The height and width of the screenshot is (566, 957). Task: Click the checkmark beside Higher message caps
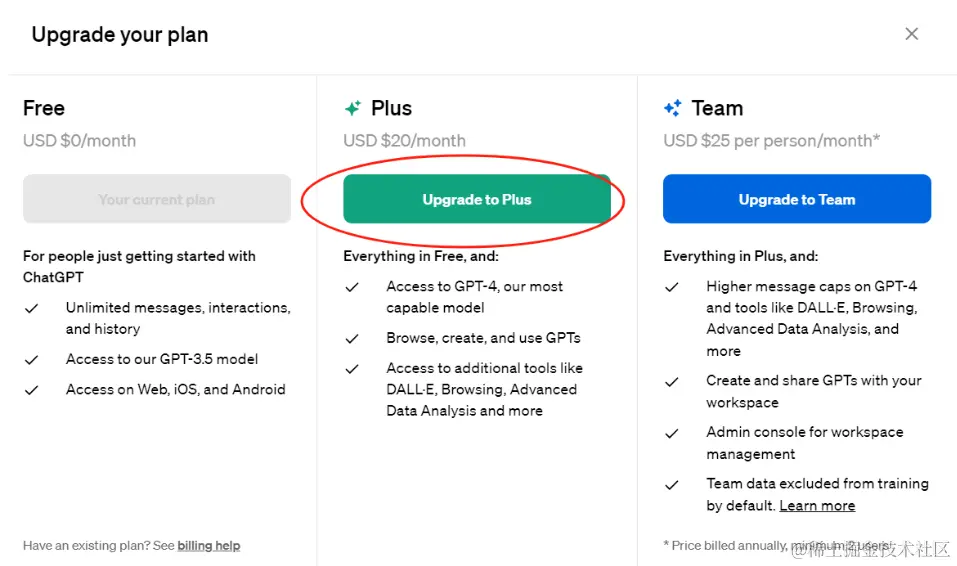[x=672, y=287]
